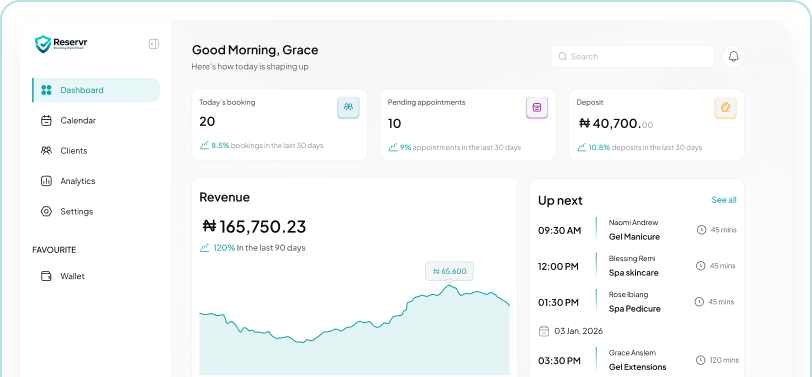812x377 pixels.
Task: Click the trend icon beside 8.5% bookings
Action: 204,146
